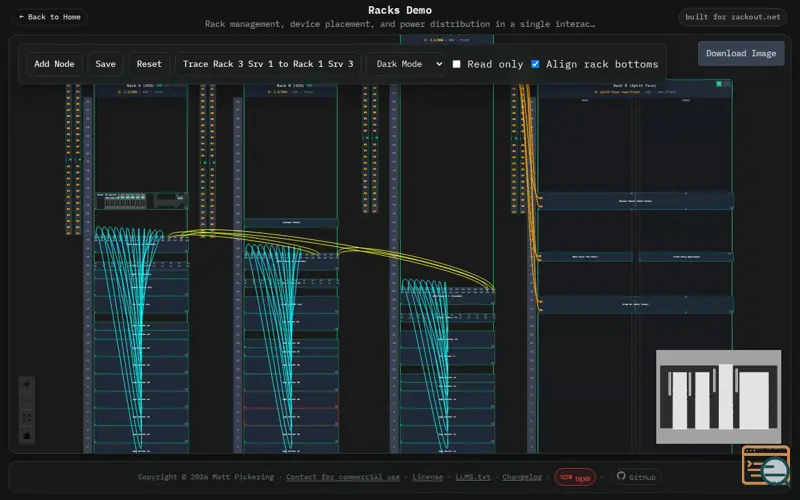The width and height of the screenshot is (800, 500).
Task: Open the Dark Mode theme dropdown
Action: (406, 64)
